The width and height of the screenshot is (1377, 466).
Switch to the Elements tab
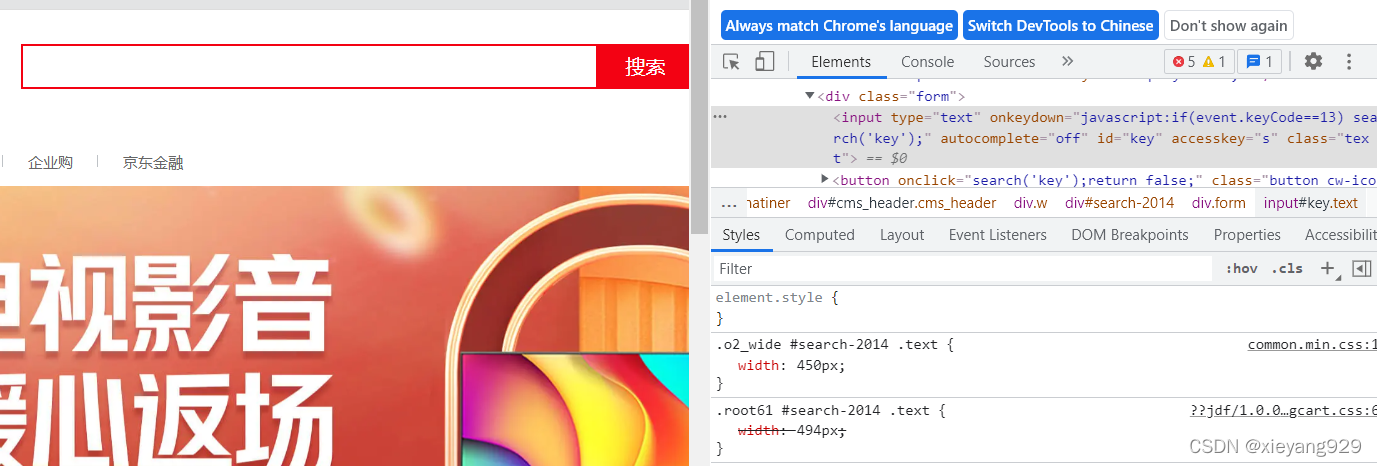click(x=841, y=62)
